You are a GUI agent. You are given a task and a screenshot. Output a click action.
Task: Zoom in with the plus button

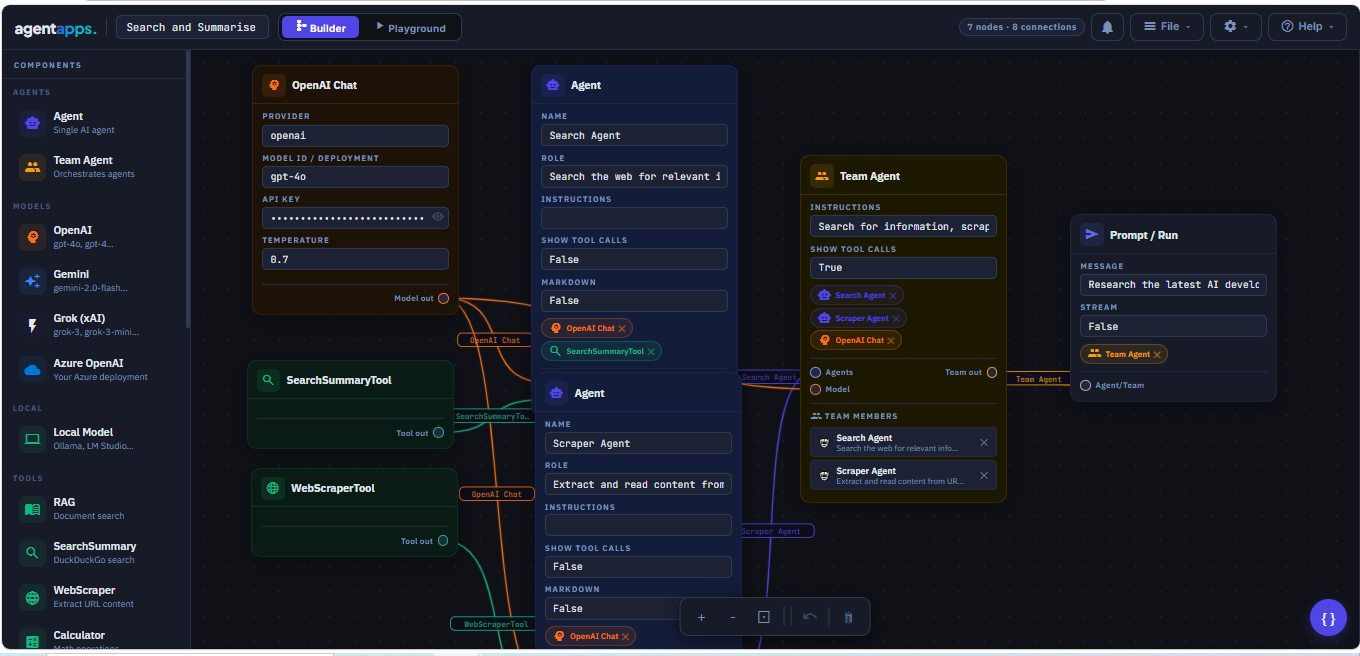(701, 617)
